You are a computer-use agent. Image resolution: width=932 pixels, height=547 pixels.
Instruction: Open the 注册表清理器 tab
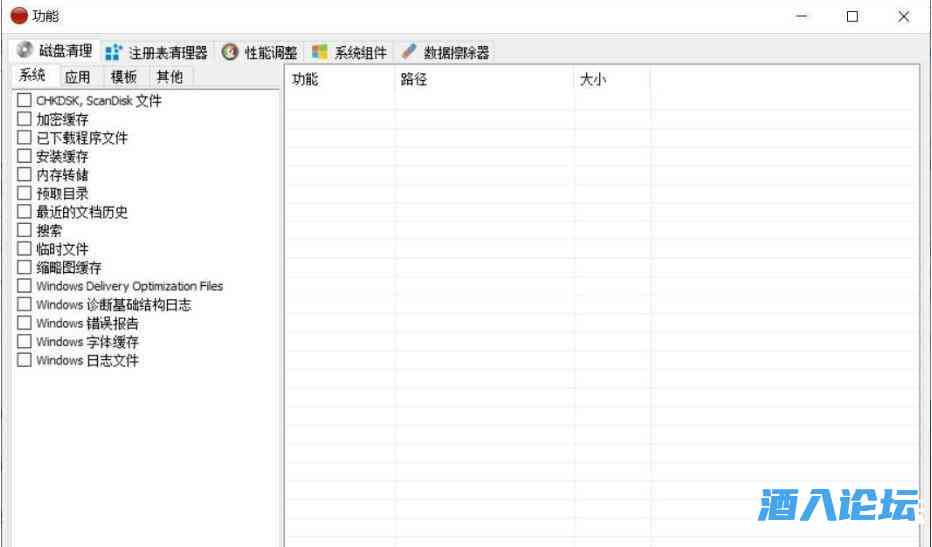click(x=156, y=52)
